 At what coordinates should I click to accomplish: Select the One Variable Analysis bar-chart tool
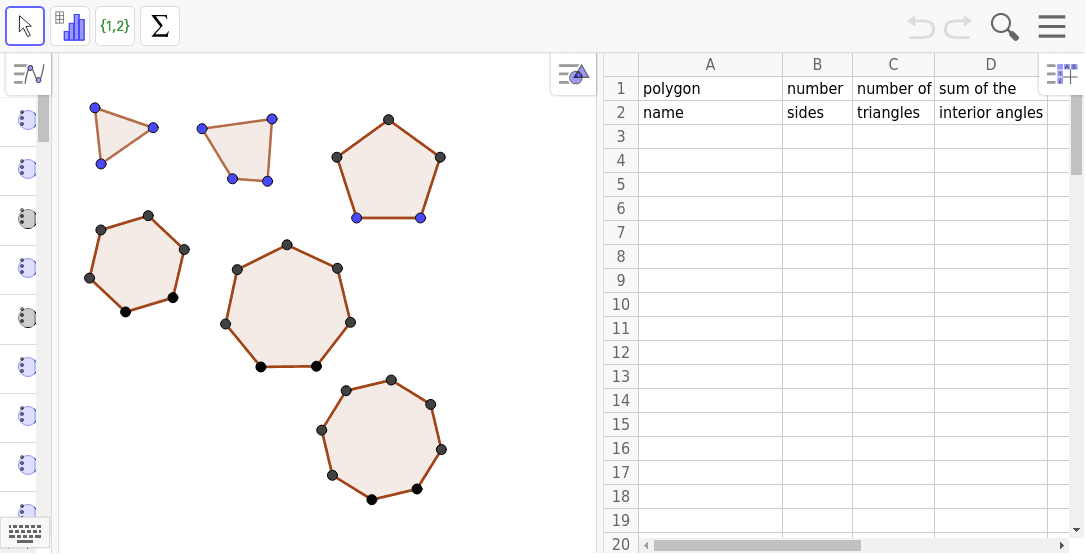click(x=70, y=26)
